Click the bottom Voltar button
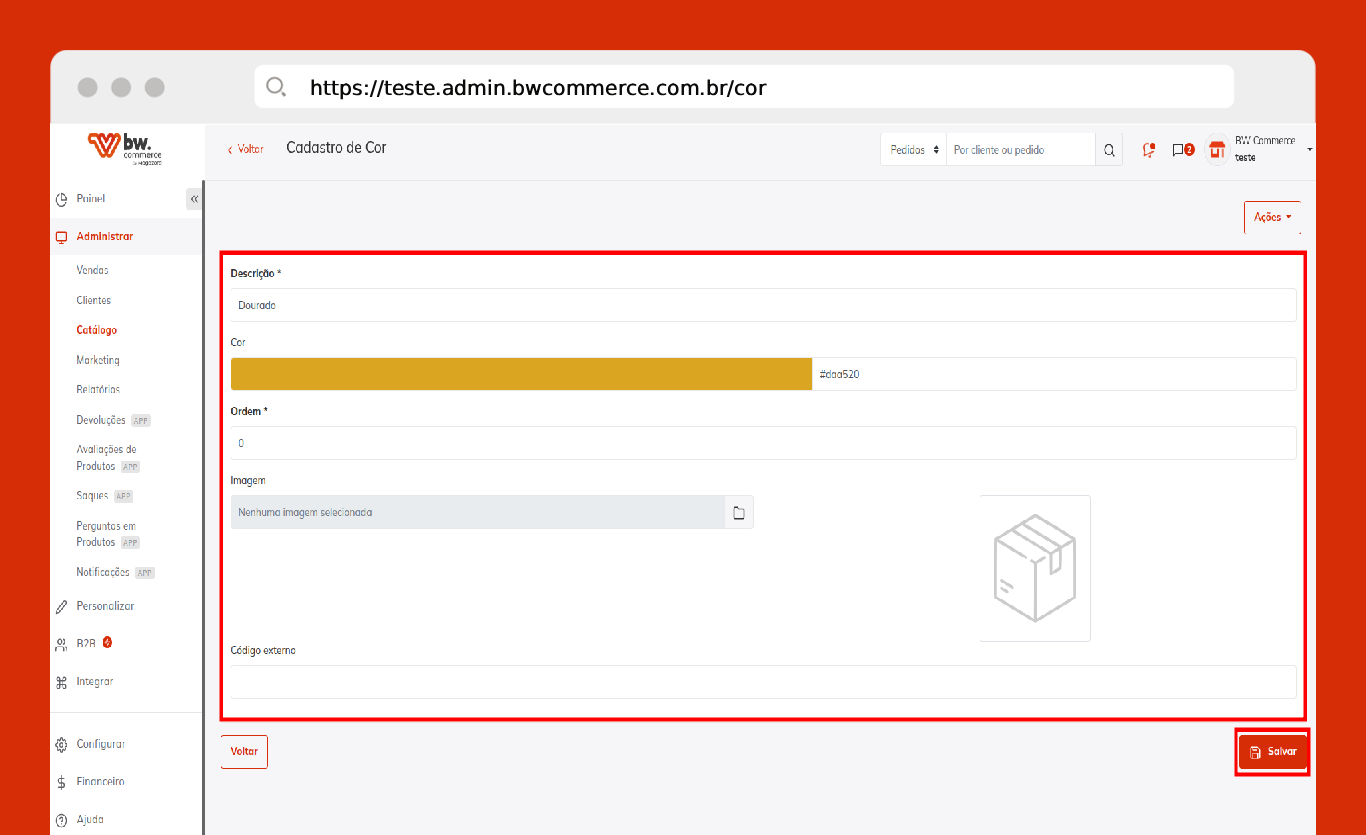1366x835 pixels. click(x=244, y=752)
